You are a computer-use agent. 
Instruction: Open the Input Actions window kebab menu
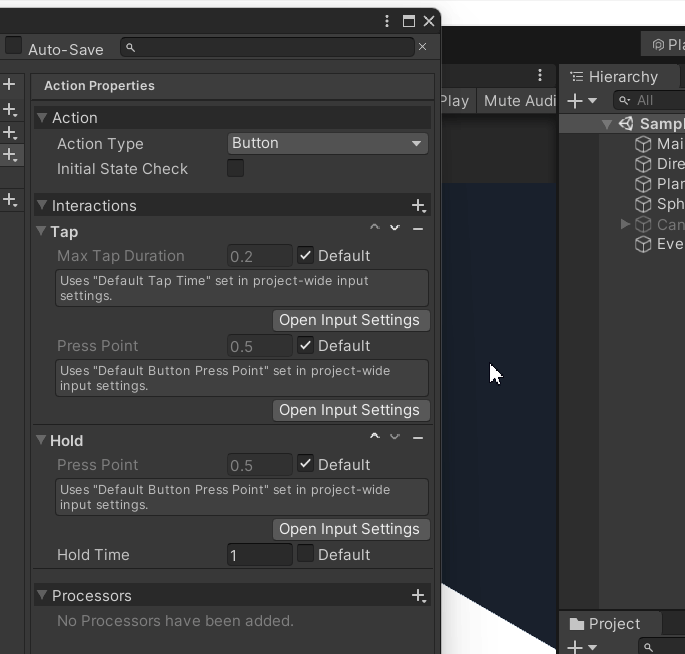coord(387,21)
